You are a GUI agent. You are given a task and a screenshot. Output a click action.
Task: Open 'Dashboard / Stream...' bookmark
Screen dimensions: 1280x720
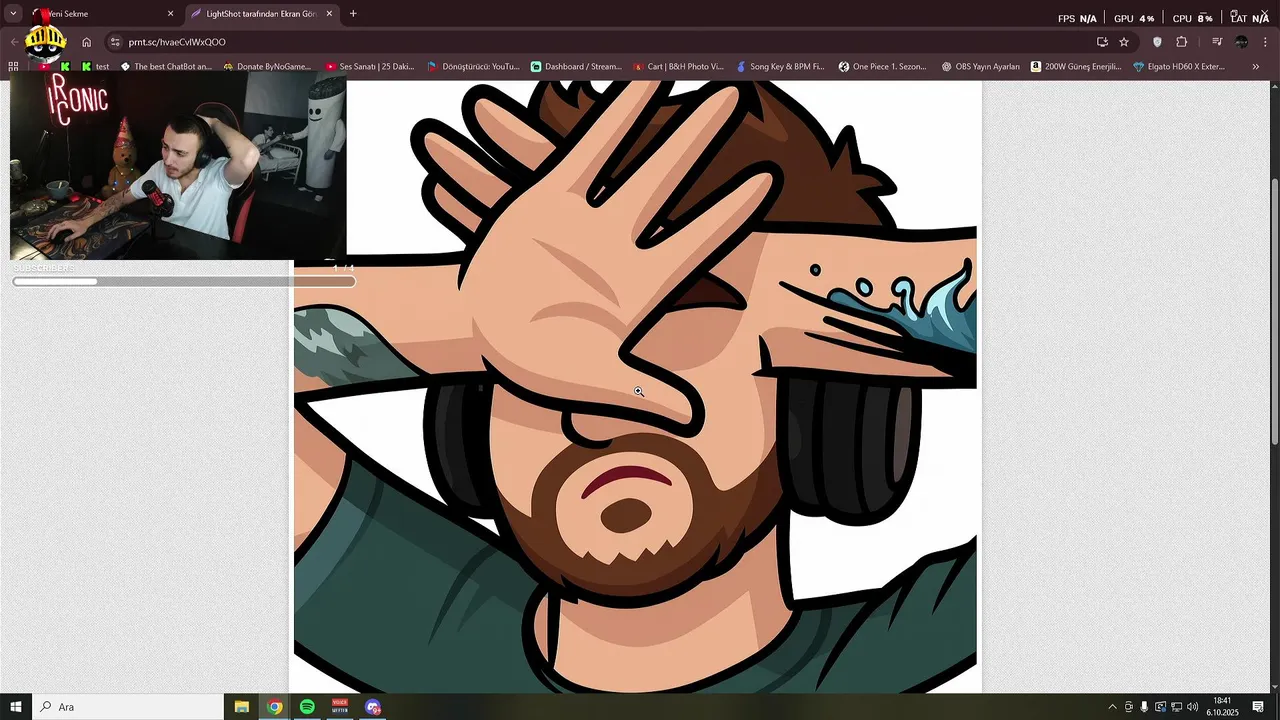[x=576, y=67]
